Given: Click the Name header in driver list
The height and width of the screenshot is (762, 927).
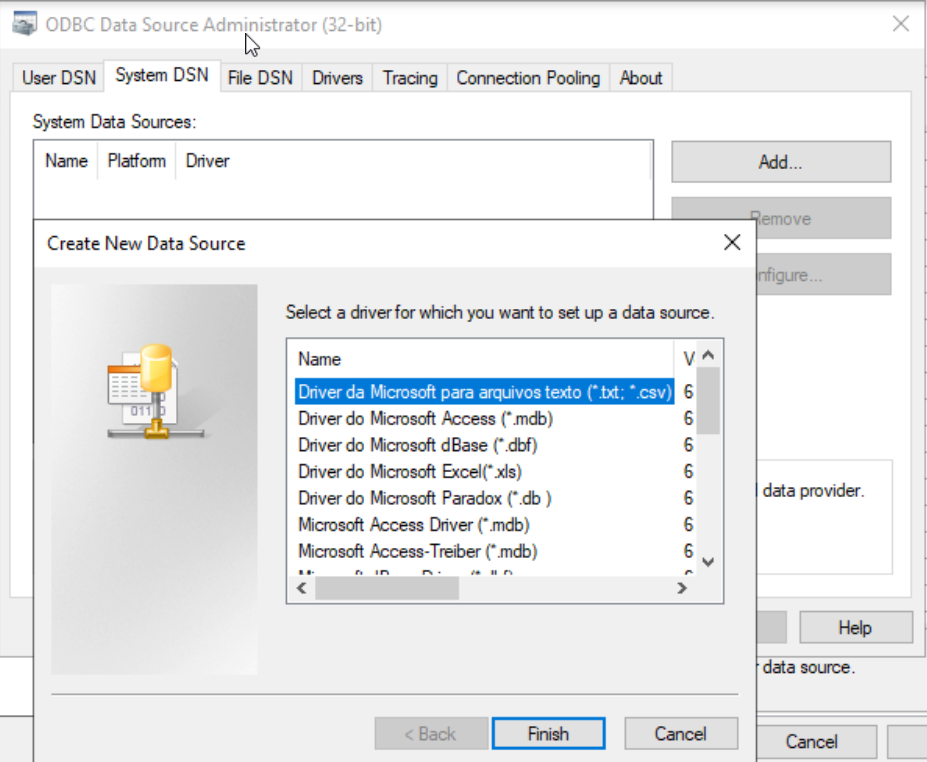Looking at the screenshot, I should (481, 359).
